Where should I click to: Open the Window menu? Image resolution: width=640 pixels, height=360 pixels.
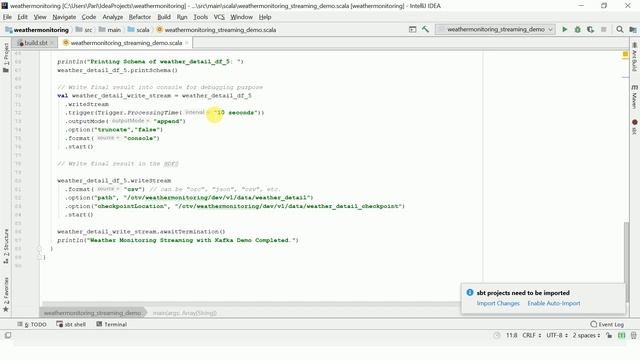point(241,17)
